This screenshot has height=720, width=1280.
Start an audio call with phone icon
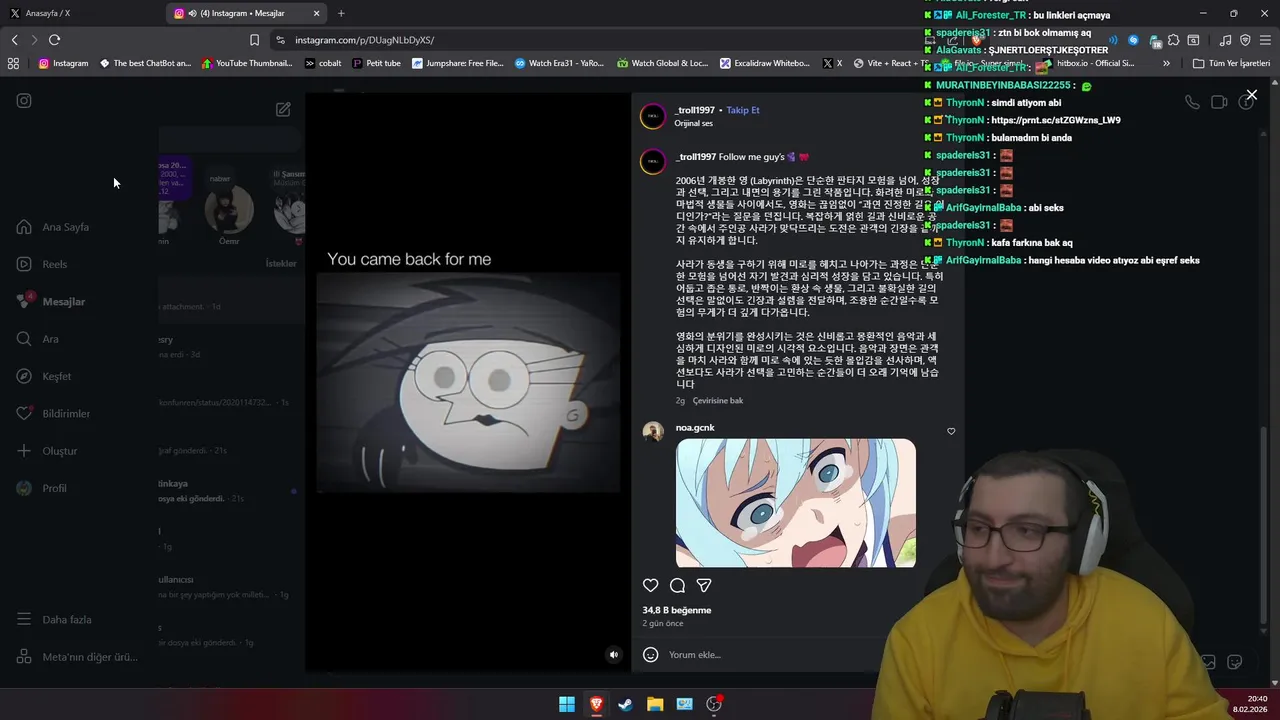(x=1192, y=102)
